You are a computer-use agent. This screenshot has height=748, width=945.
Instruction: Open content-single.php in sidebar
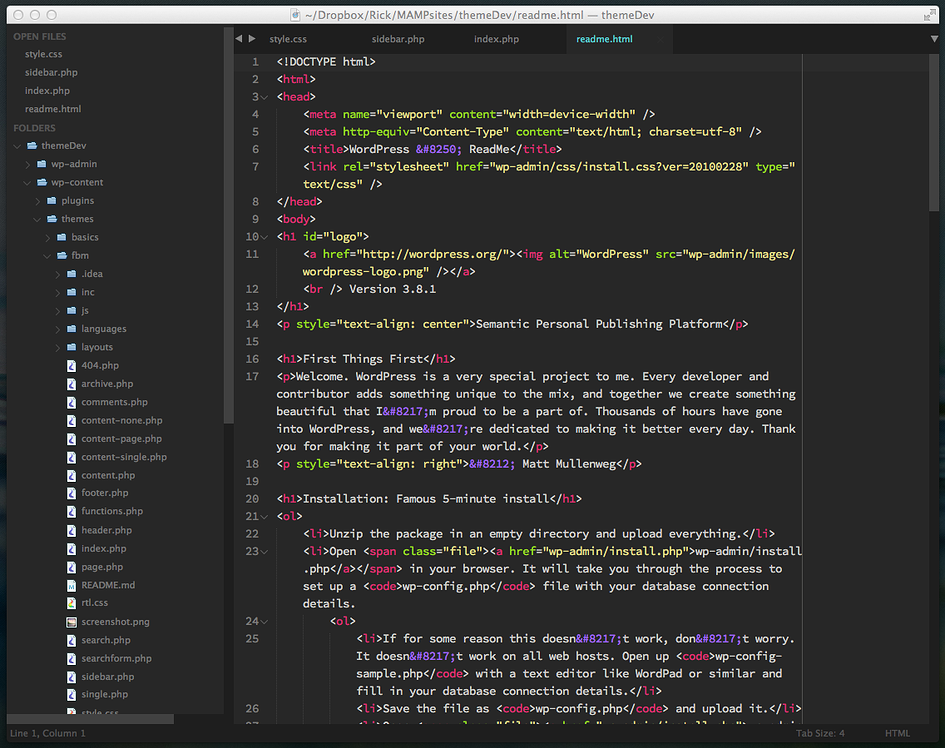pyautogui.click(x=124, y=457)
